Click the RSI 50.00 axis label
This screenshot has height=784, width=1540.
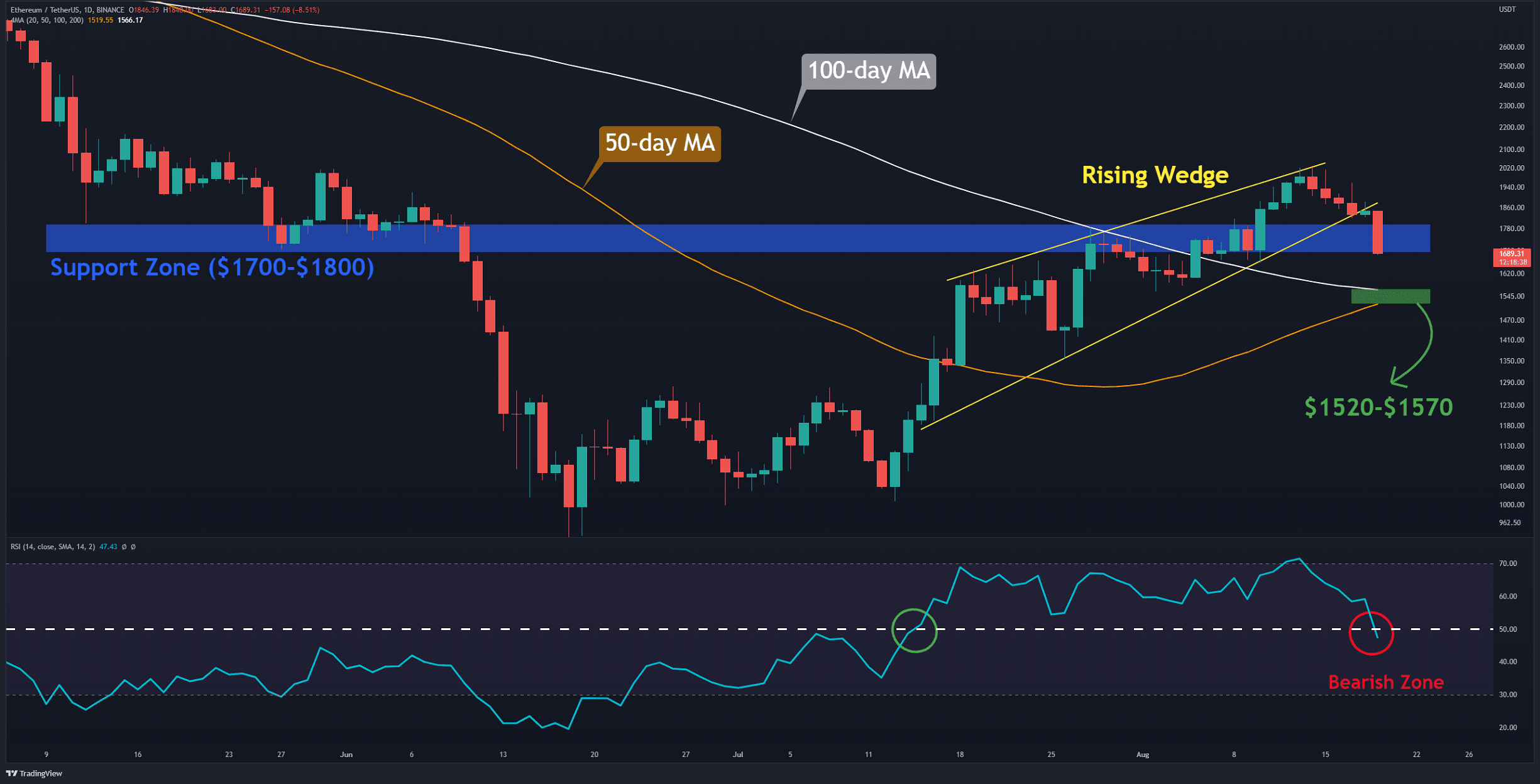1508,629
